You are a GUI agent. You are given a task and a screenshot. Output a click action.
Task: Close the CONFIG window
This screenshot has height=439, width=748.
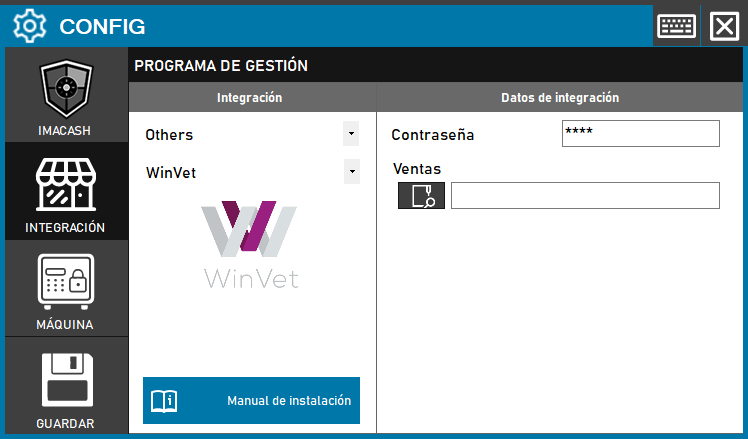coord(723,25)
